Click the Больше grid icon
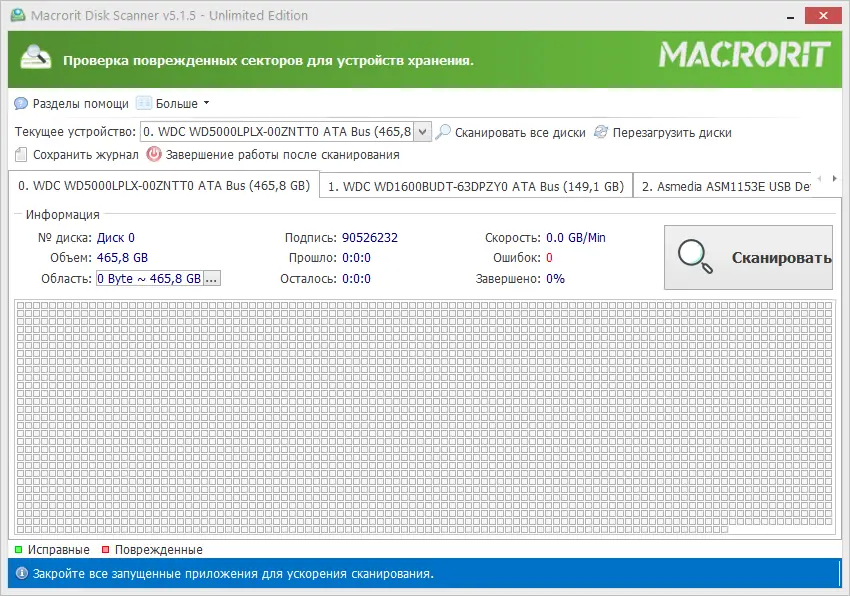Viewport: 850px width, 596px height. [143, 103]
